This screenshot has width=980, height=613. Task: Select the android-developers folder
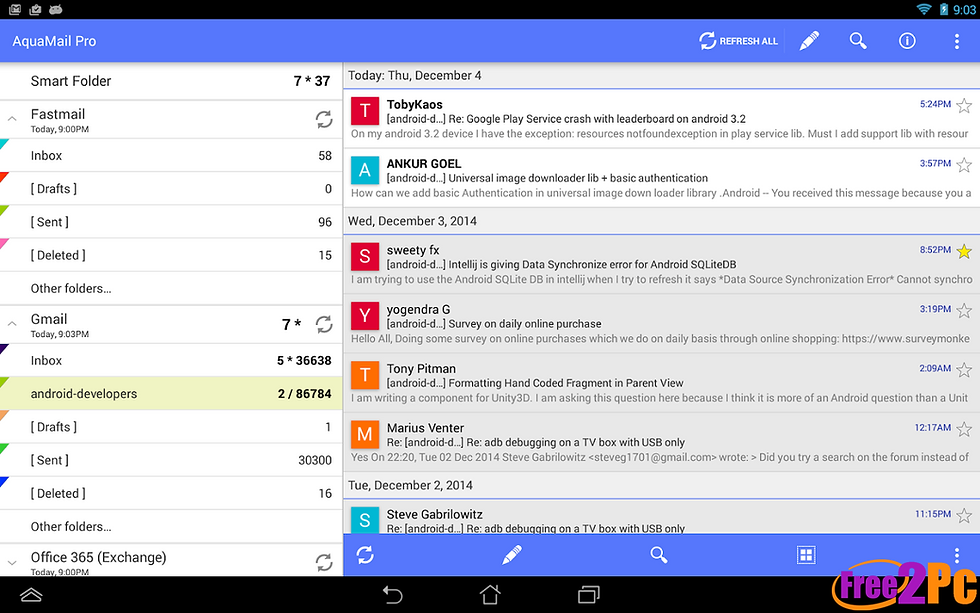171,394
